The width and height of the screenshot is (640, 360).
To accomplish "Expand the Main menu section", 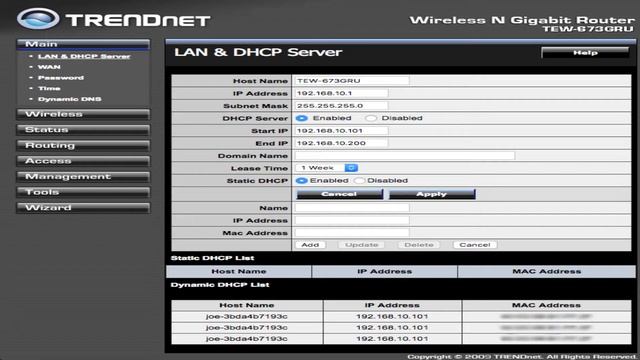I will click(x=83, y=44).
